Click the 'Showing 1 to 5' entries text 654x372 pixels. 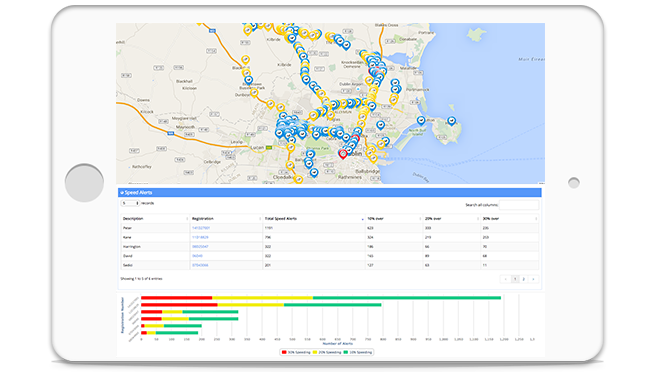(x=141, y=279)
